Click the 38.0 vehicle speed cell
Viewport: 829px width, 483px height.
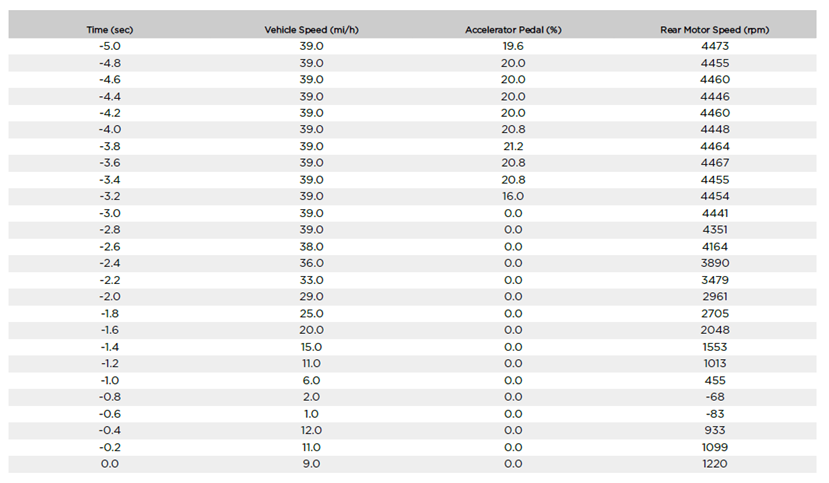[x=311, y=247]
